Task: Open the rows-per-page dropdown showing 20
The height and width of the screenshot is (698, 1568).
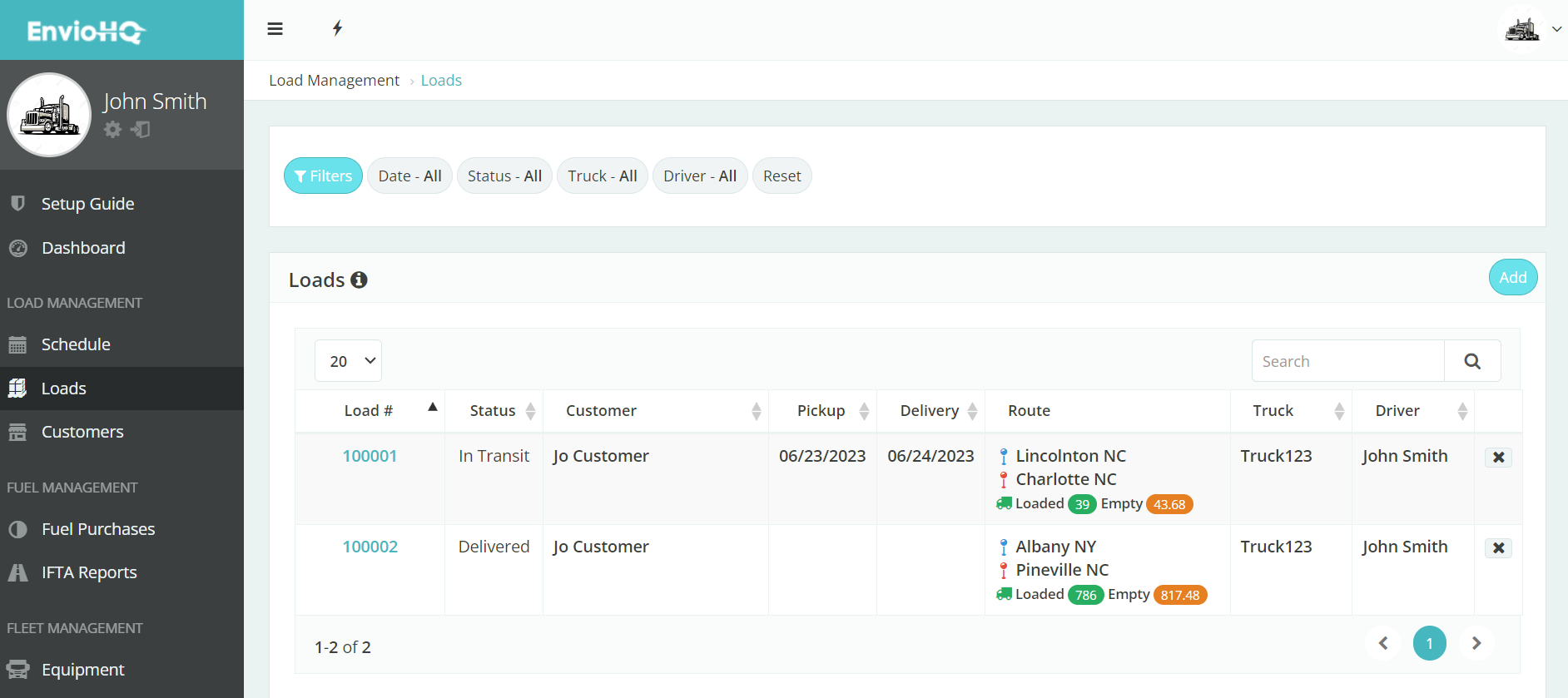Action: [x=348, y=361]
